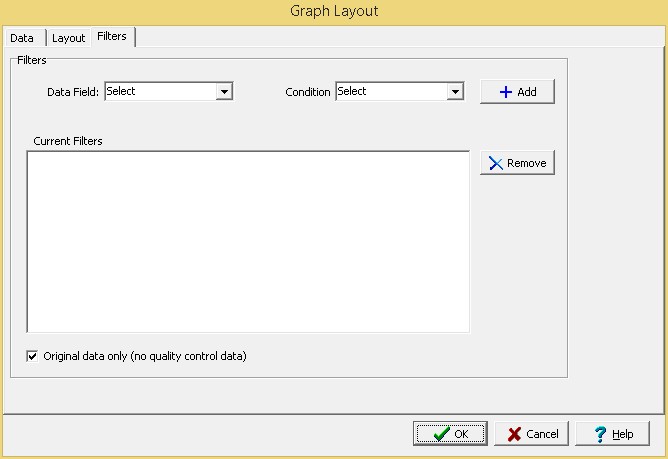This screenshot has height=459, width=668.
Task: Click the green checkmark icon on OK
Action: point(441,434)
